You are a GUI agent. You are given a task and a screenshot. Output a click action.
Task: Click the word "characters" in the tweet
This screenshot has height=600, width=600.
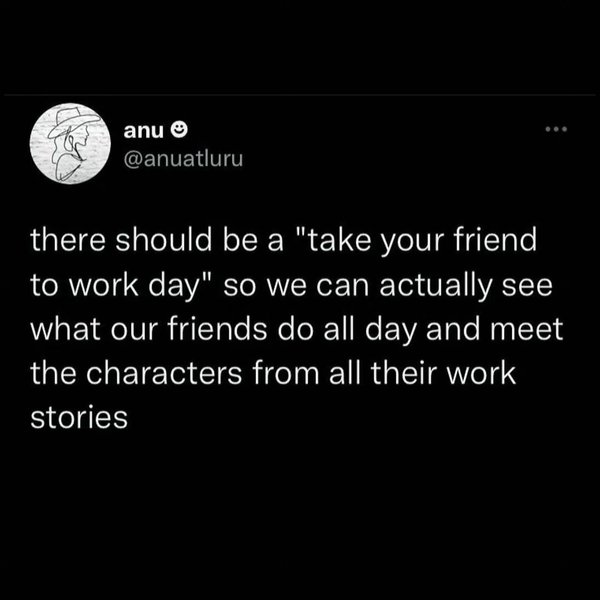pyautogui.click(x=164, y=373)
